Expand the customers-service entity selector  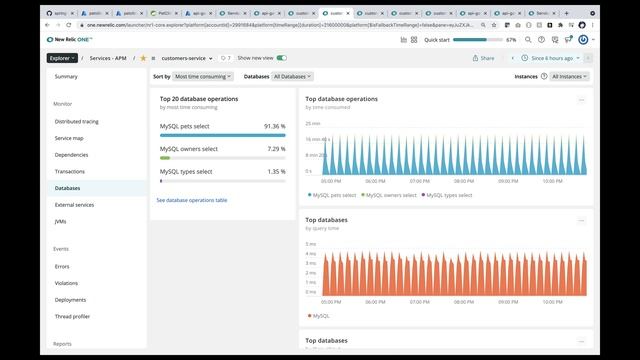187,58
